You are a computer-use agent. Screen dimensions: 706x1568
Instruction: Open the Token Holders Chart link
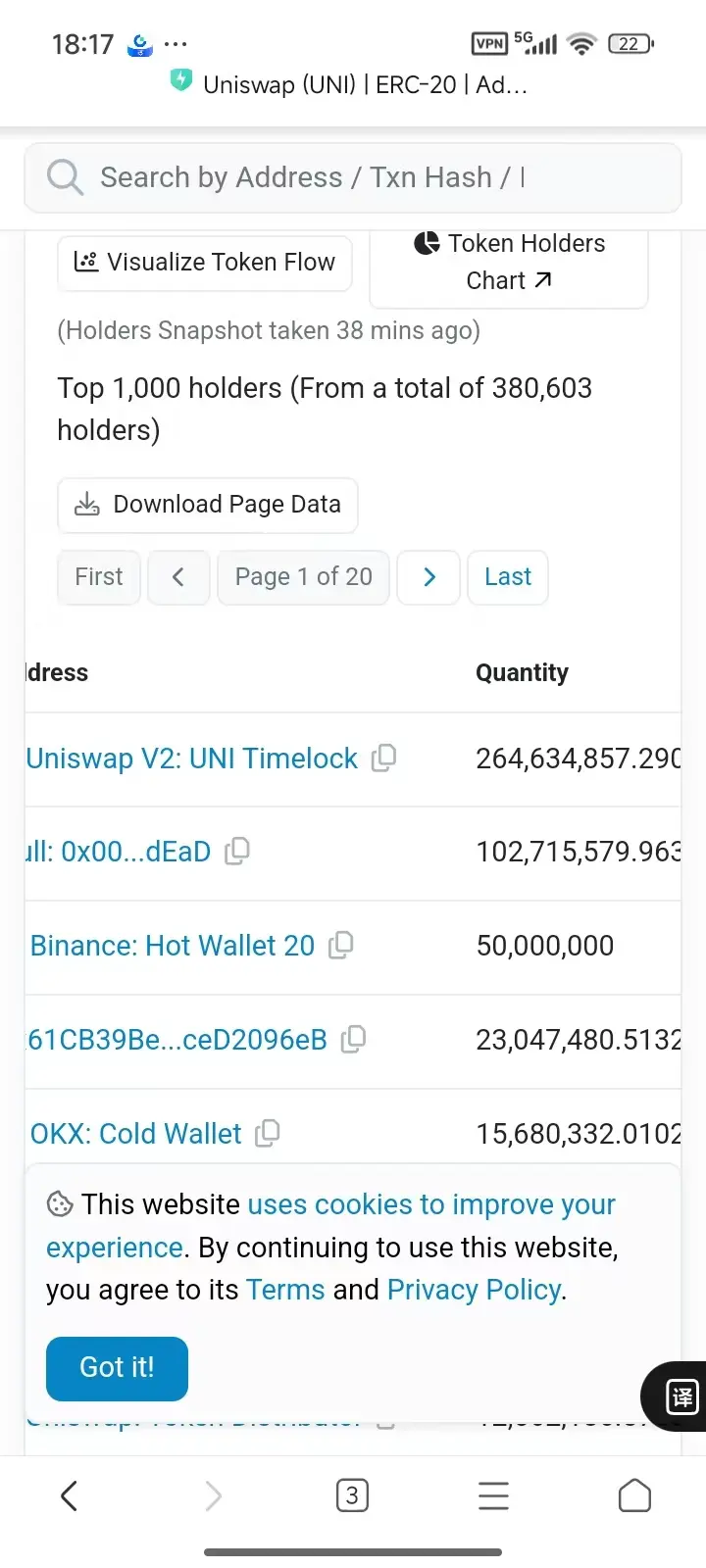point(509,262)
